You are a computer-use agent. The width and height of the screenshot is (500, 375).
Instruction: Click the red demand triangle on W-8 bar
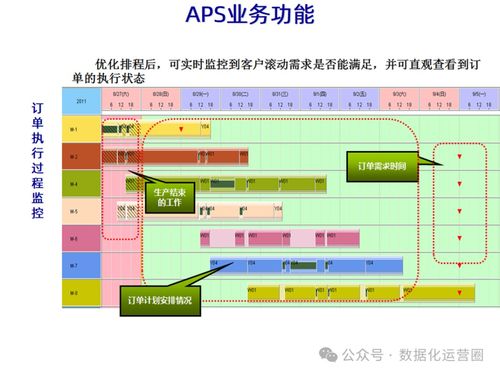click(459, 293)
